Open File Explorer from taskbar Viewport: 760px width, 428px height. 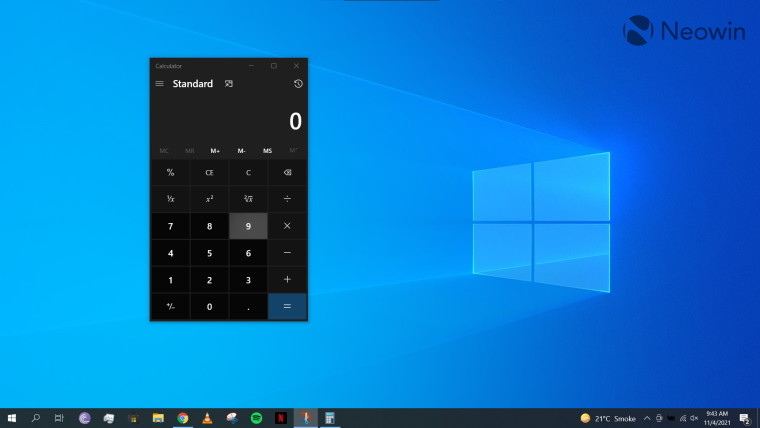158,418
